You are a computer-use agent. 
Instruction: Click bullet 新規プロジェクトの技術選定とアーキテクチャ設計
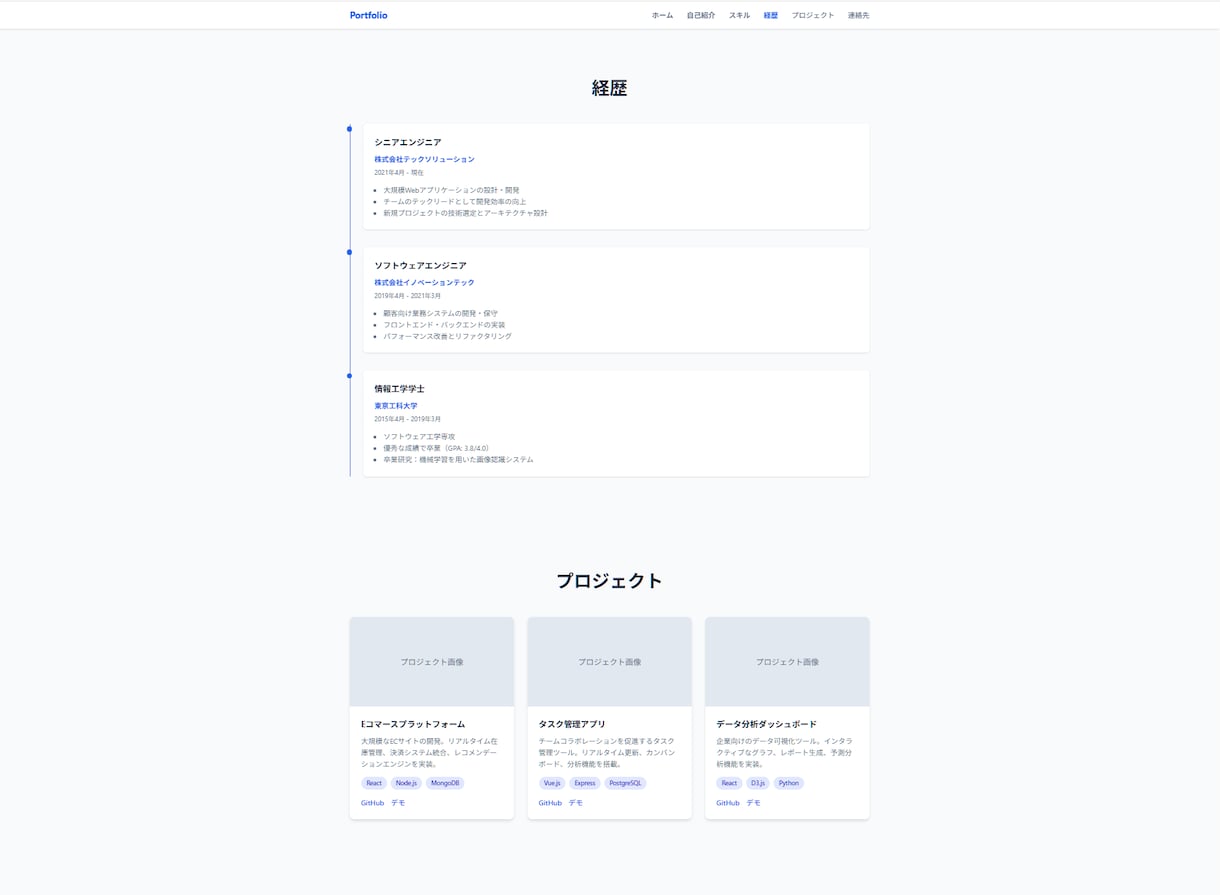[465, 213]
